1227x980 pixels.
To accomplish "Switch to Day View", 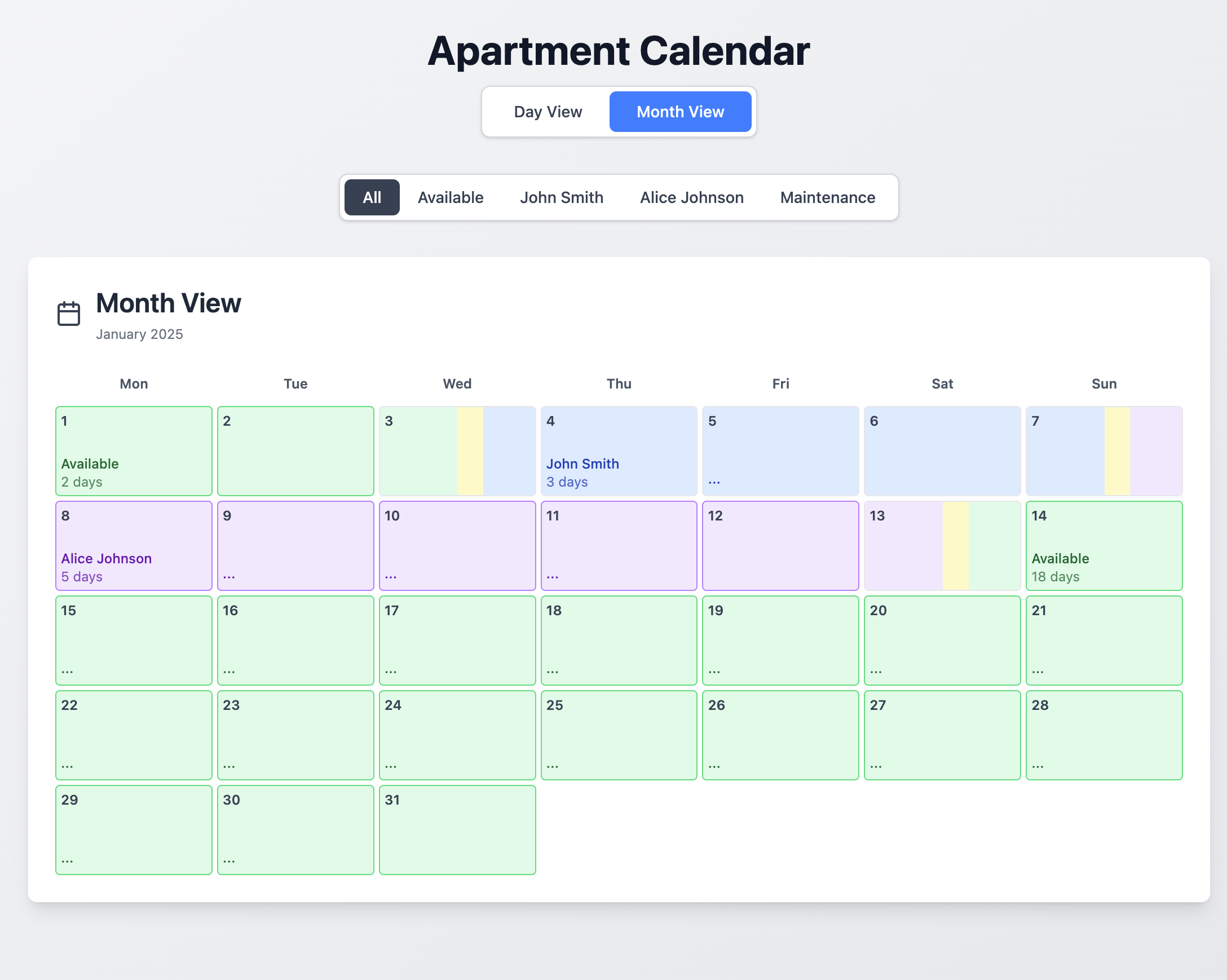I will pos(548,112).
